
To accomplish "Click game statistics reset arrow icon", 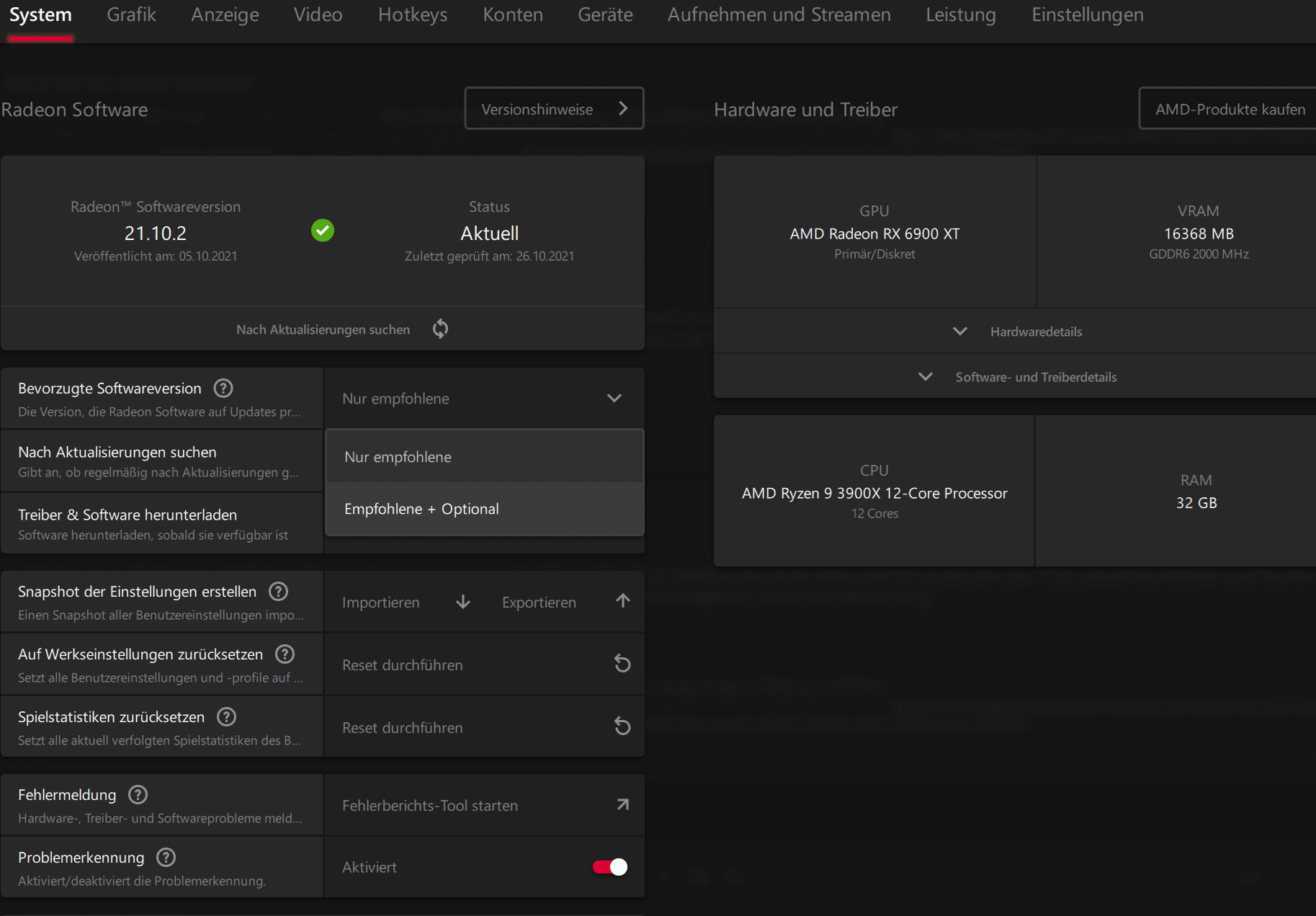I will pyautogui.click(x=622, y=726).
